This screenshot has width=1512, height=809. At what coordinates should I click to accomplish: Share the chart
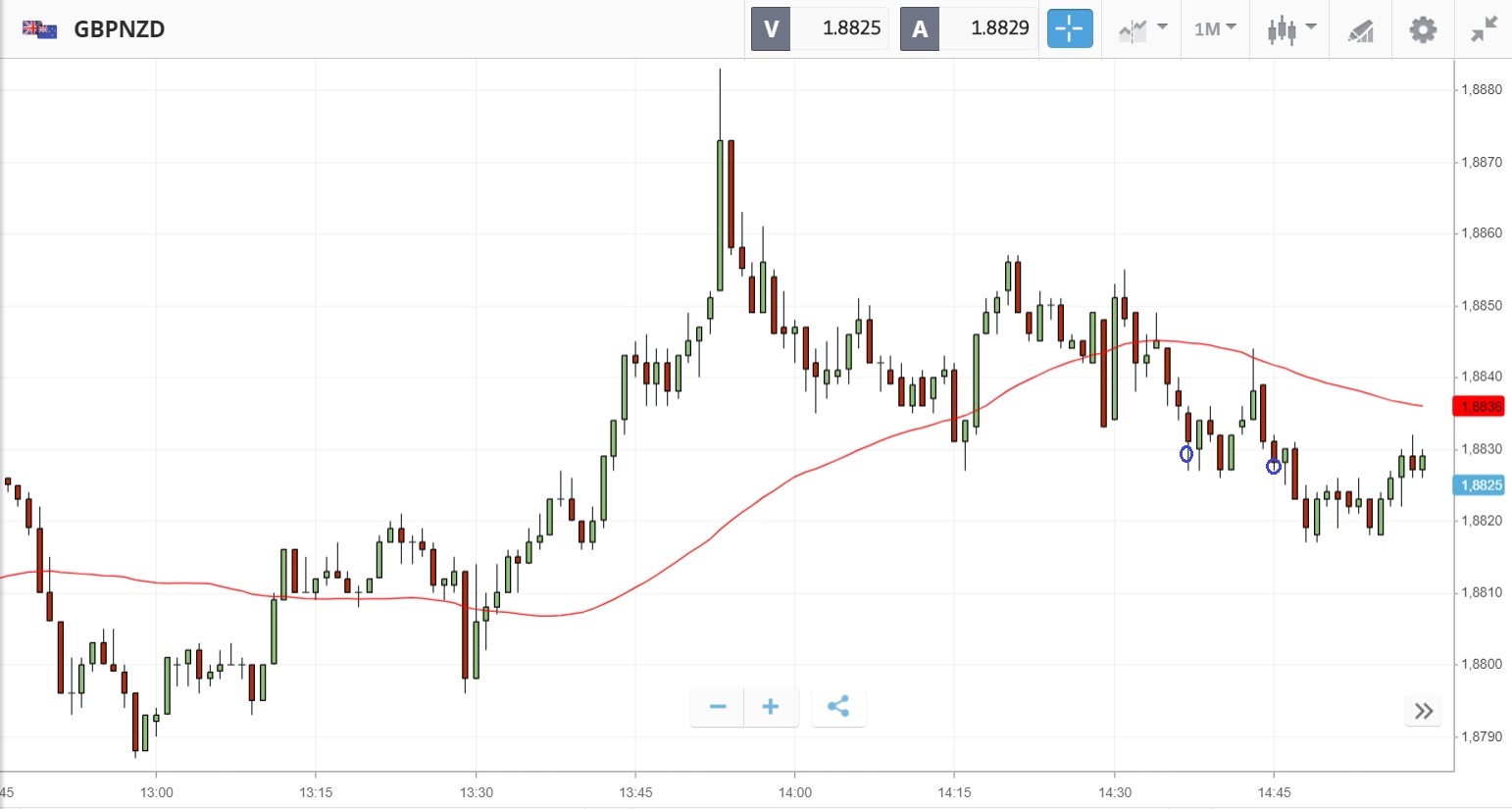coord(838,707)
